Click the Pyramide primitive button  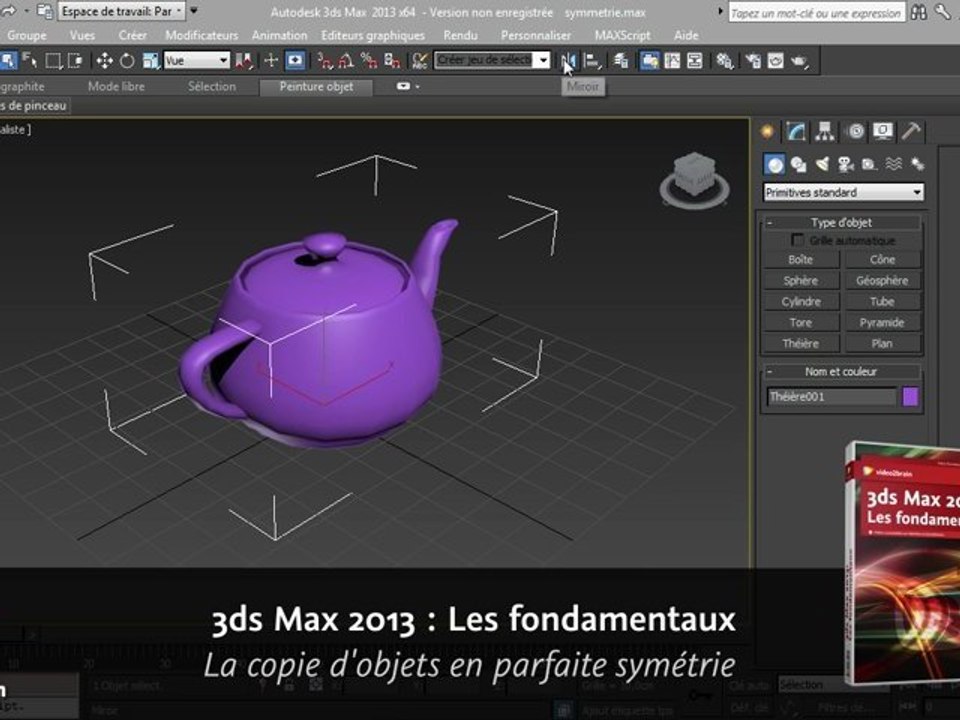(x=882, y=323)
